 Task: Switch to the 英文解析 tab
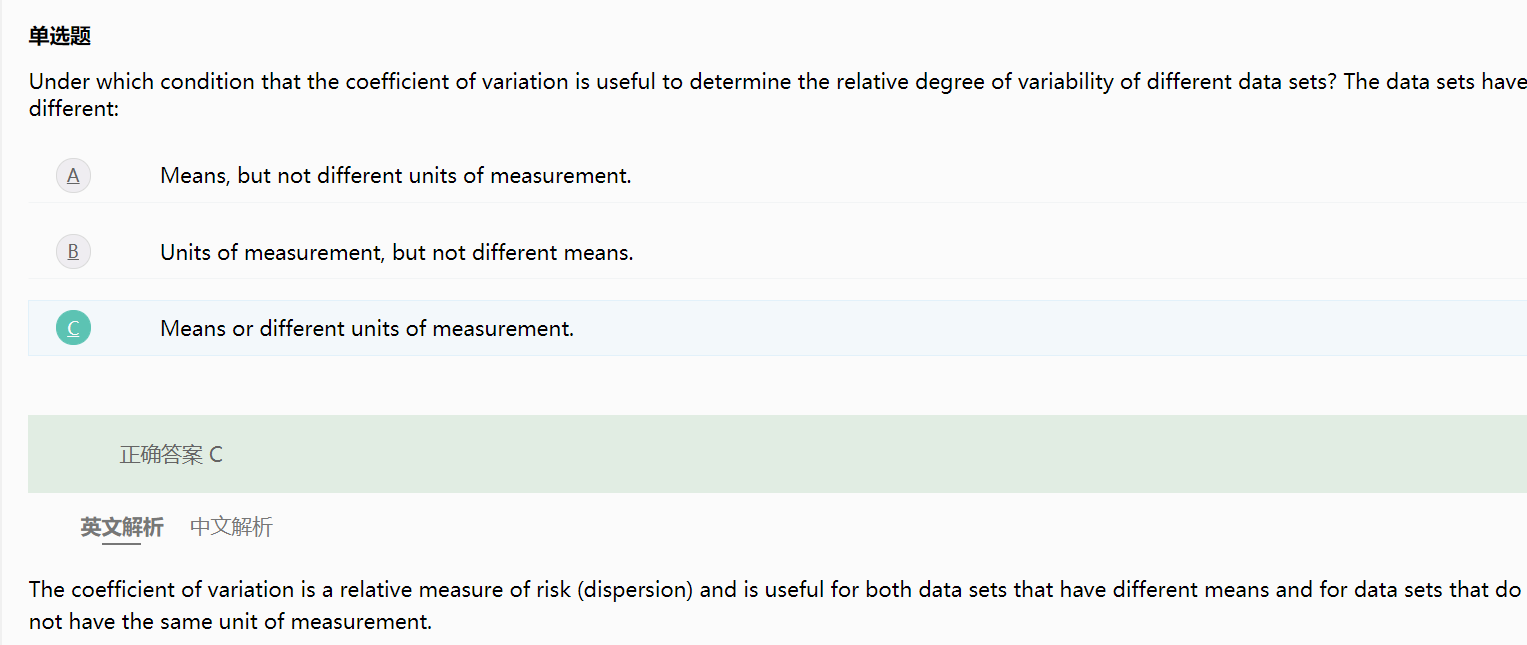(x=122, y=527)
